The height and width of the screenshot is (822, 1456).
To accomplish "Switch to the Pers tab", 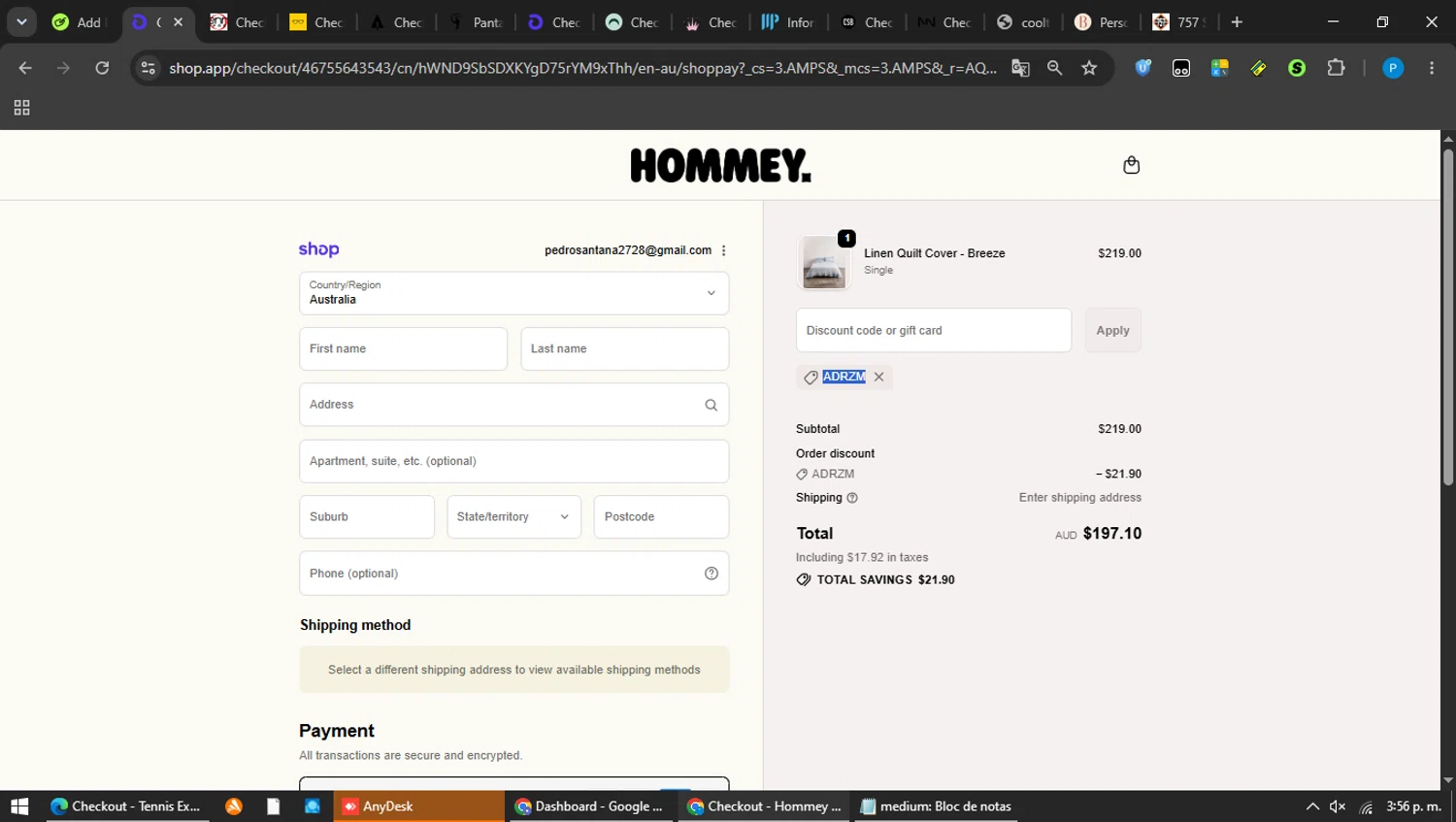I will [1103, 21].
